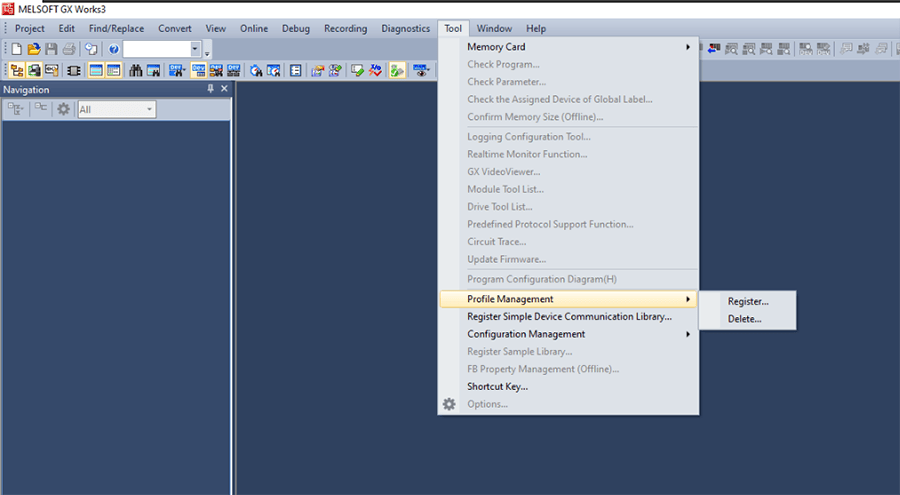The height and width of the screenshot is (495, 900).
Task: Choose Delete... in the Profile Management submenu
Action: (x=748, y=319)
